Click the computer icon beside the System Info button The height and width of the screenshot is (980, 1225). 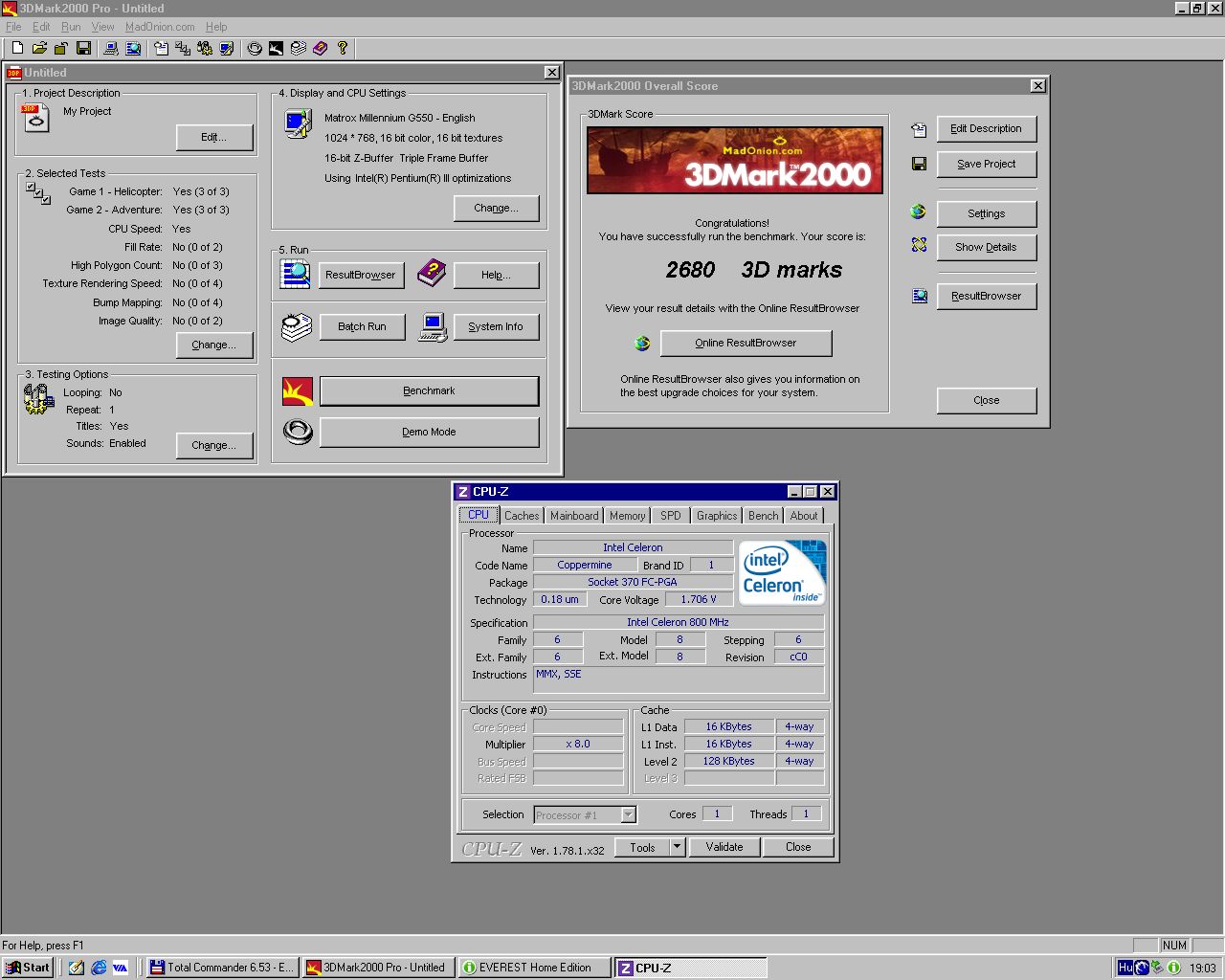point(433,327)
